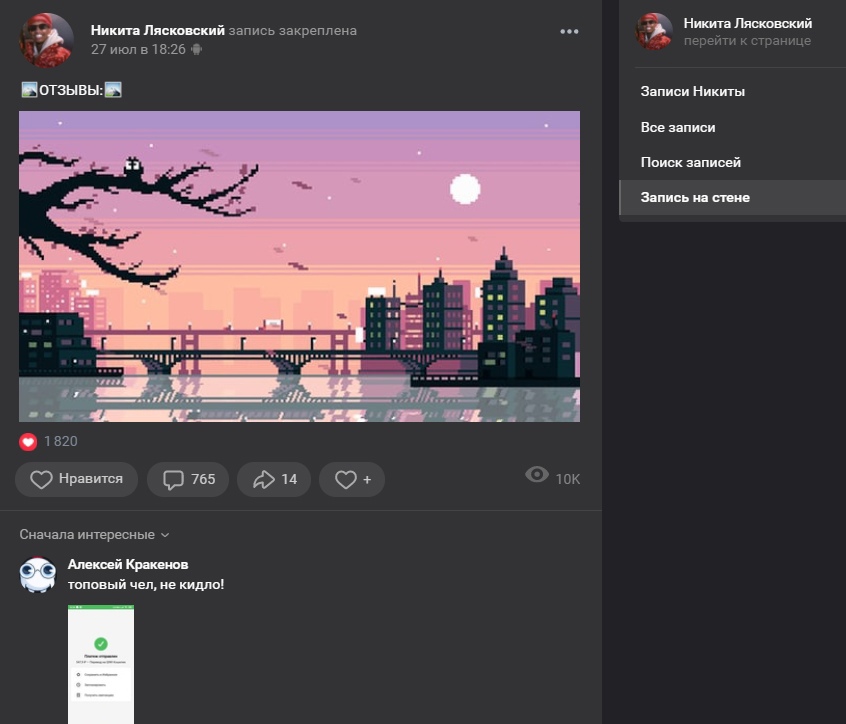
Task: Toggle the heart plus reaction button
Action: 351,480
